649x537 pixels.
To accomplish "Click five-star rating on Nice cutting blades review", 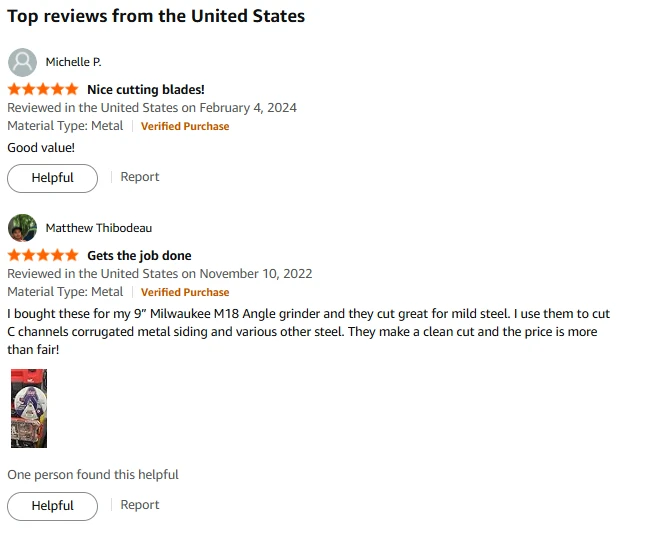I will click(x=43, y=89).
